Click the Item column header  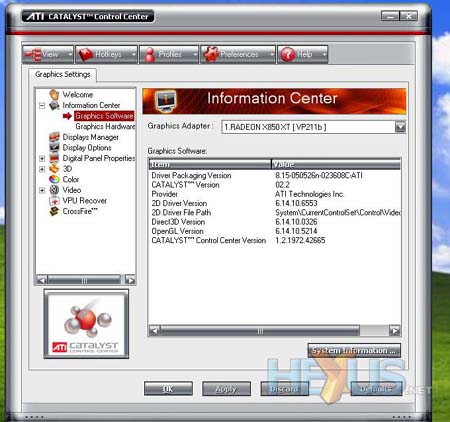click(x=210, y=164)
